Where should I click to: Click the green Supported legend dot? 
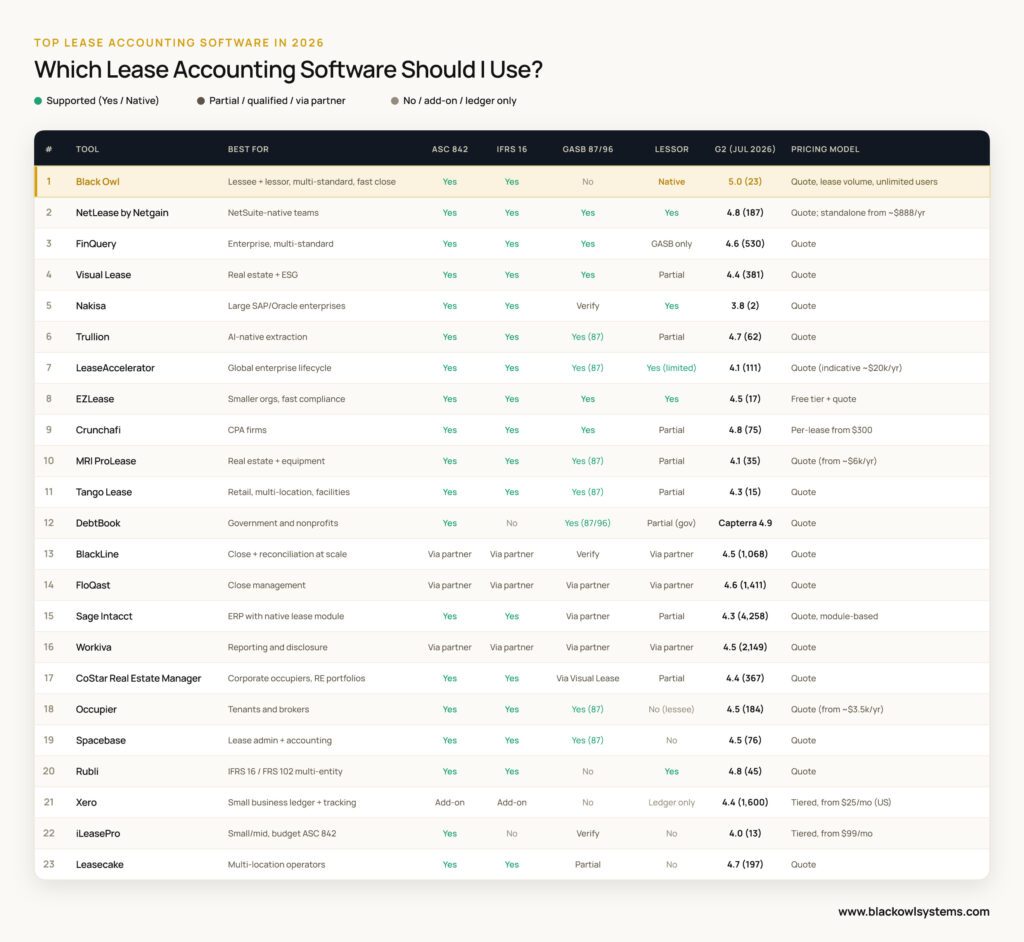(x=38, y=101)
